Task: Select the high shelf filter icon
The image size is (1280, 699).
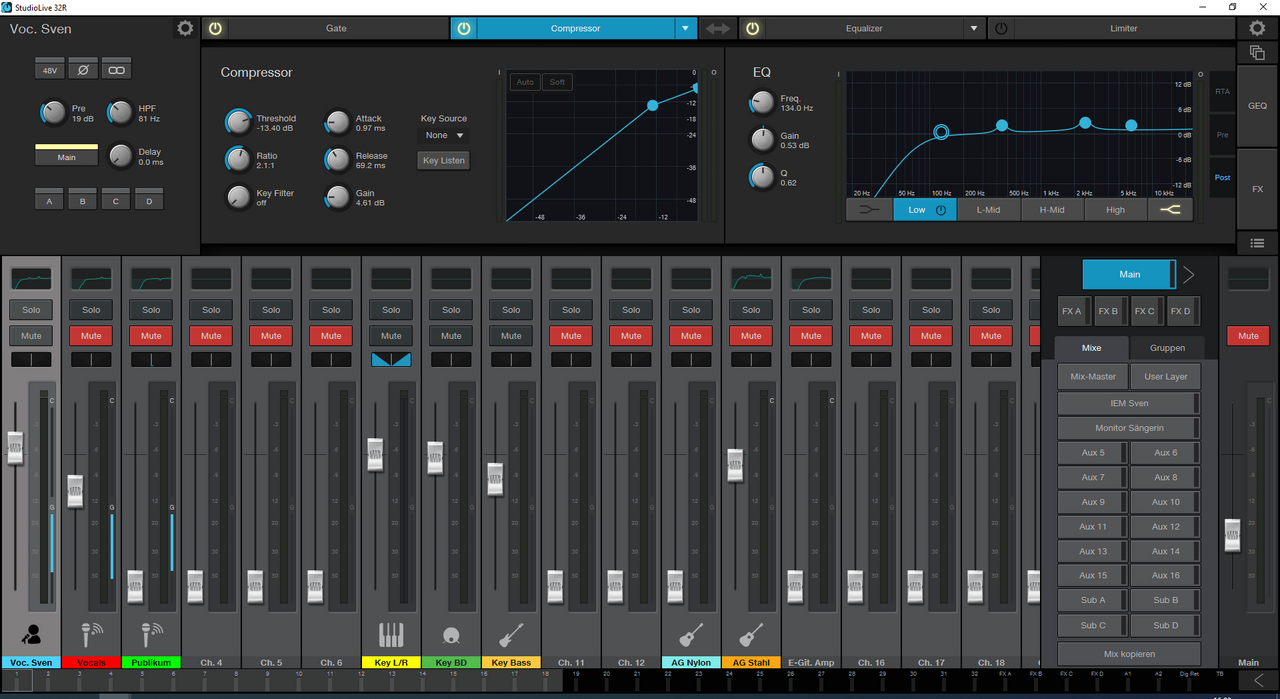Action: click(x=1170, y=210)
